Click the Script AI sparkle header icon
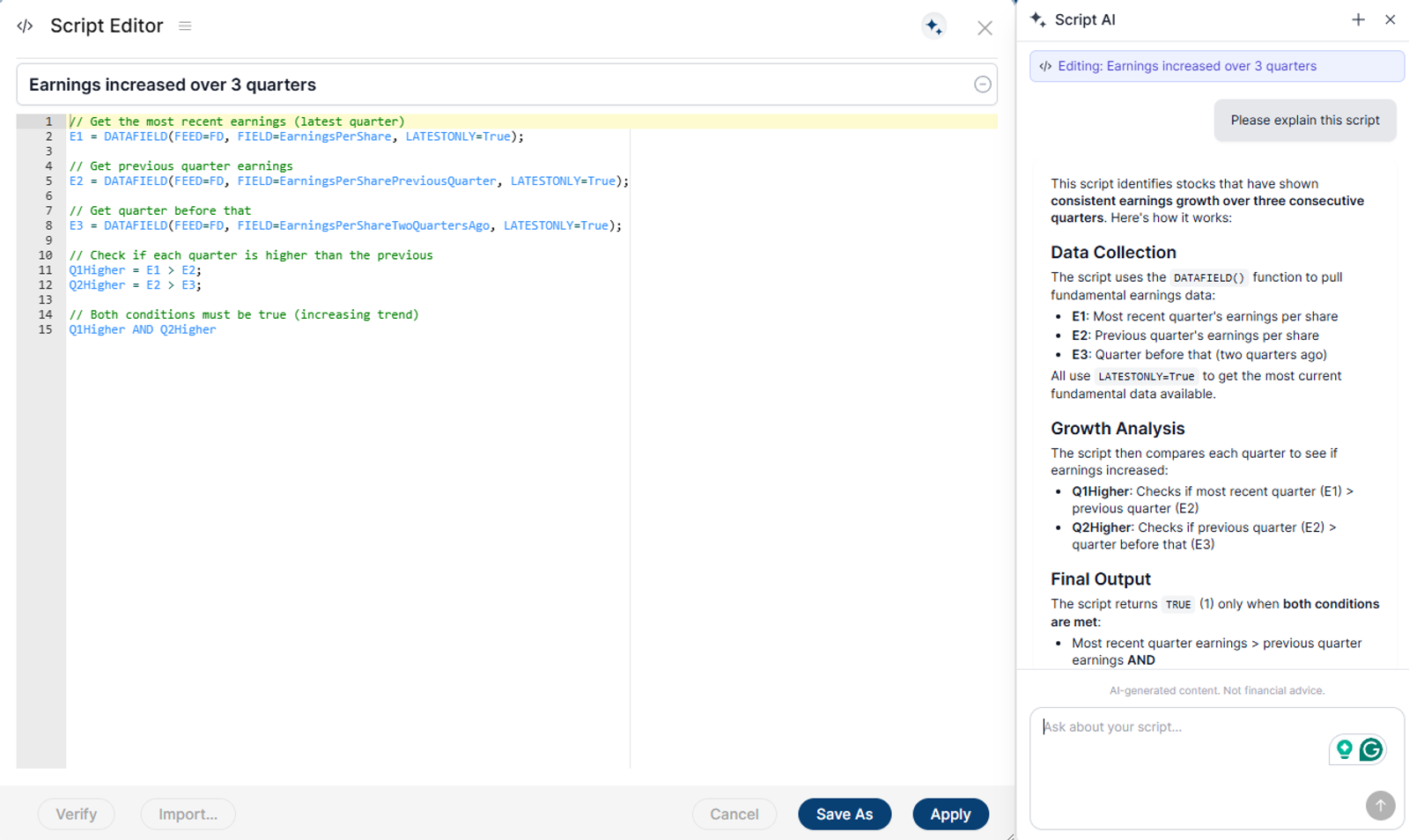 (x=1038, y=19)
